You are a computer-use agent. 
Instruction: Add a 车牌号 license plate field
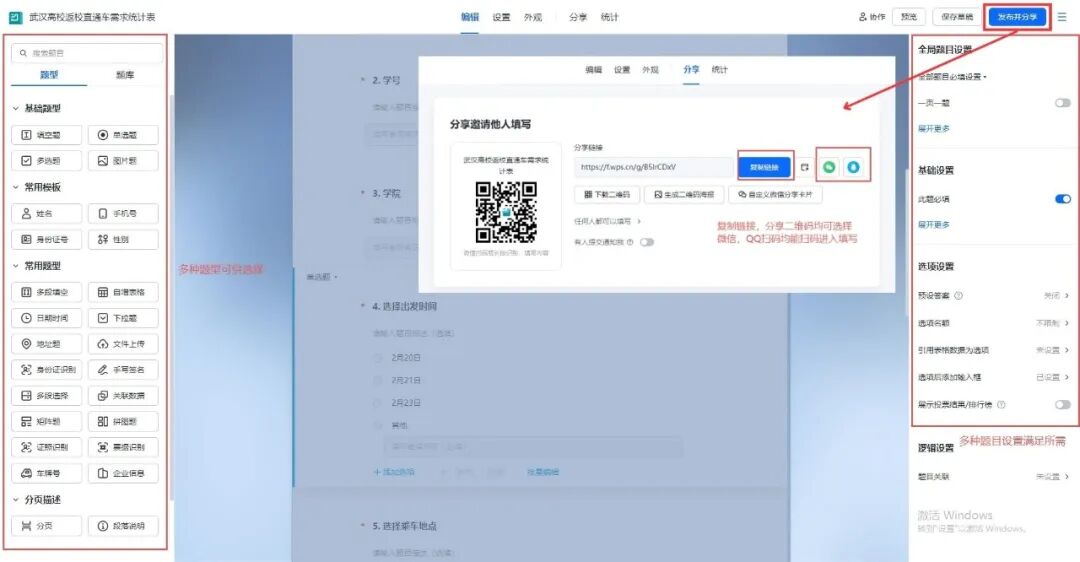pyautogui.click(x=46, y=473)
